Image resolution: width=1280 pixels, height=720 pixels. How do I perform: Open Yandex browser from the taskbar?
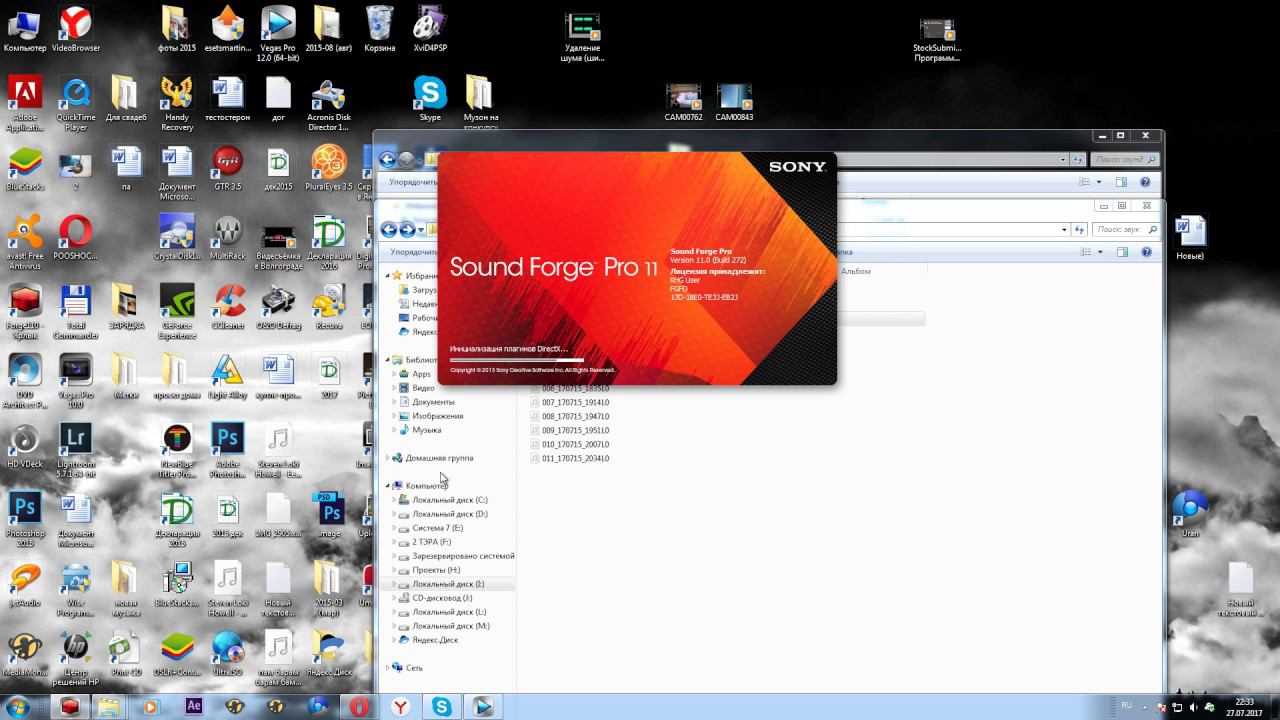[x=400, y=706]
